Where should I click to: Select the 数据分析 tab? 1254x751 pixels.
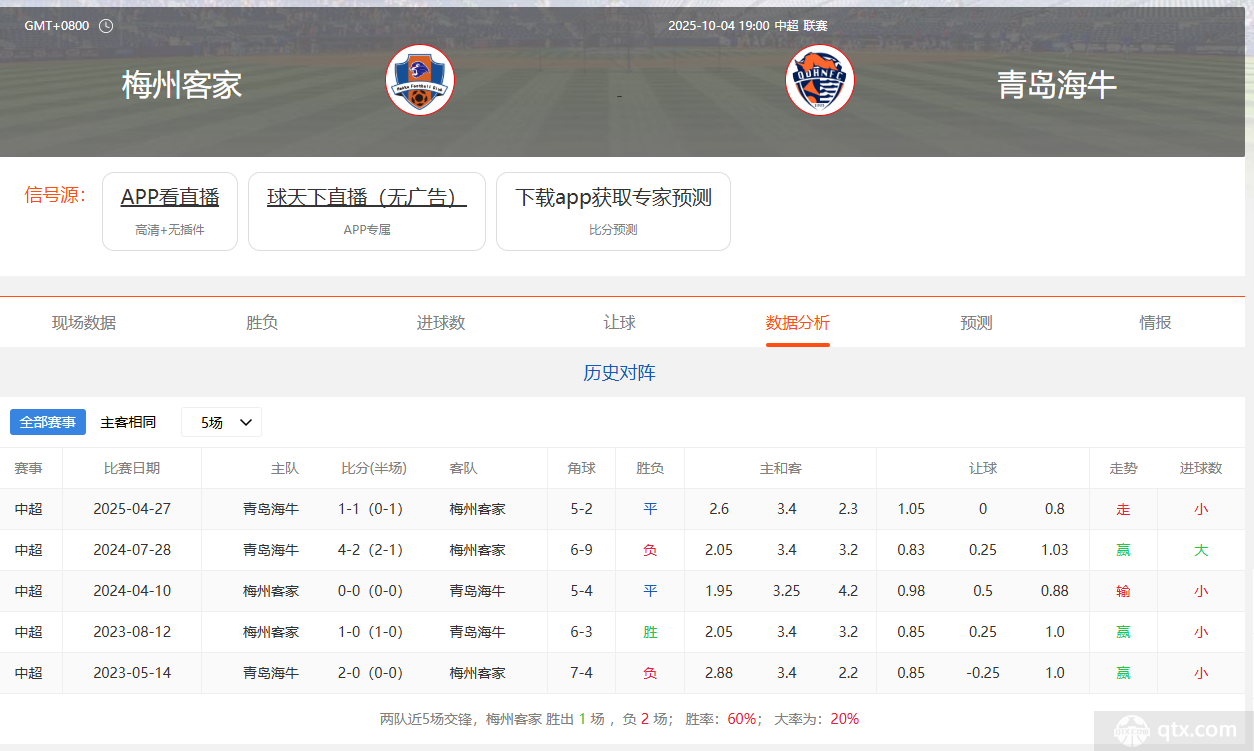click(797, 323)
